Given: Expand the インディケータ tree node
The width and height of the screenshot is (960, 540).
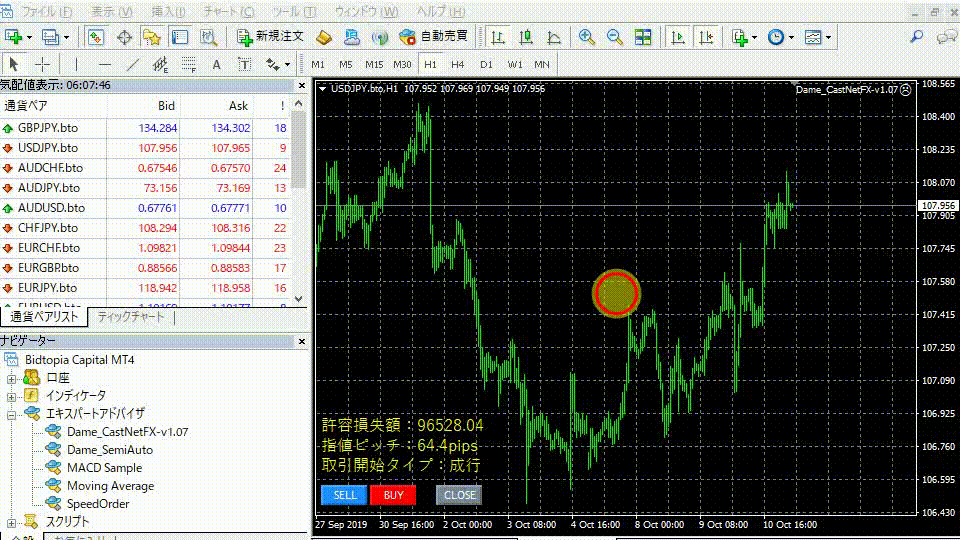Looking at the screenshot, I should coord(11,397).
